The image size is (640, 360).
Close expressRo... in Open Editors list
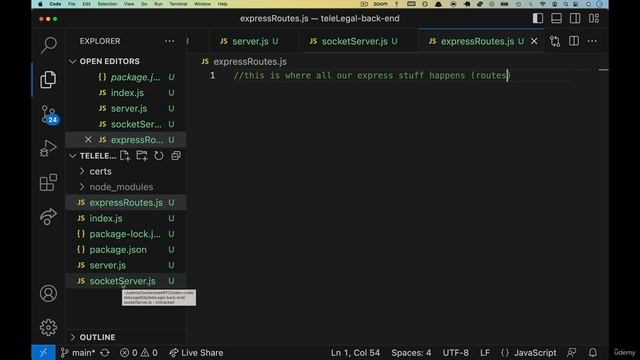pos(88,140)
